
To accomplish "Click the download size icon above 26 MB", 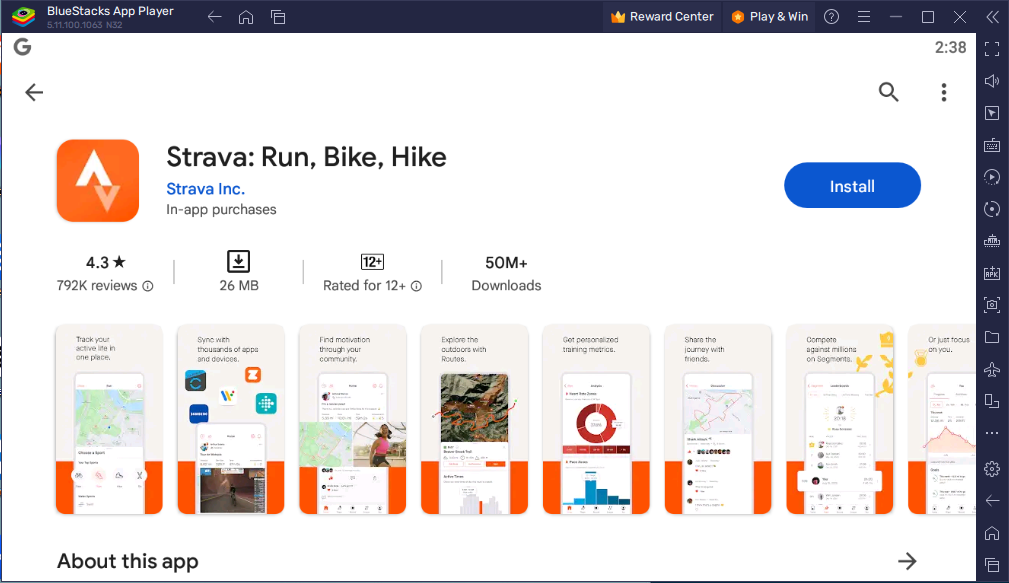I will 238,261.
